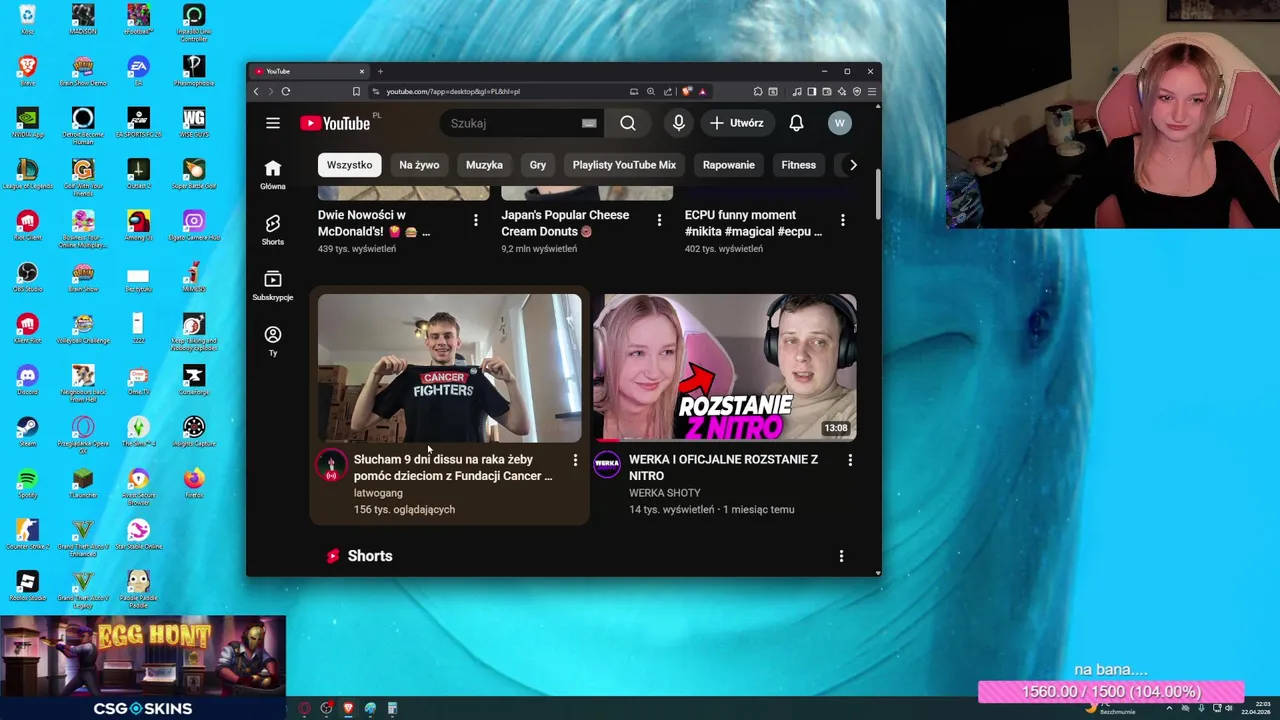Select the Fitness filter chip
Image resolution: width=1280 pixels, height=720 pixels.
pos(799,165)
